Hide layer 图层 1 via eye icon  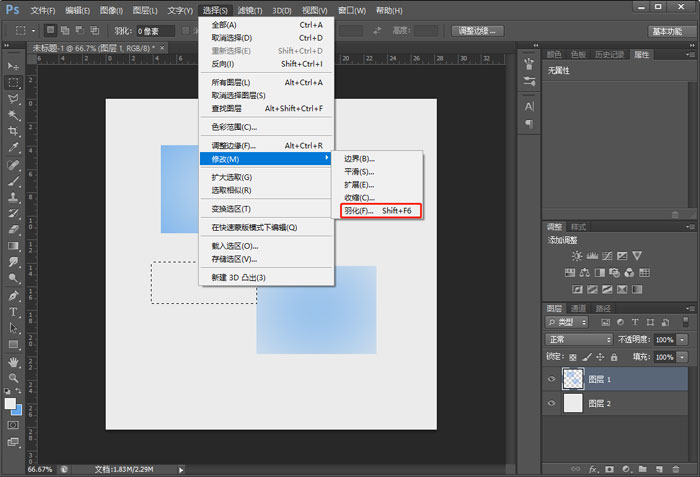coord(551,379)
